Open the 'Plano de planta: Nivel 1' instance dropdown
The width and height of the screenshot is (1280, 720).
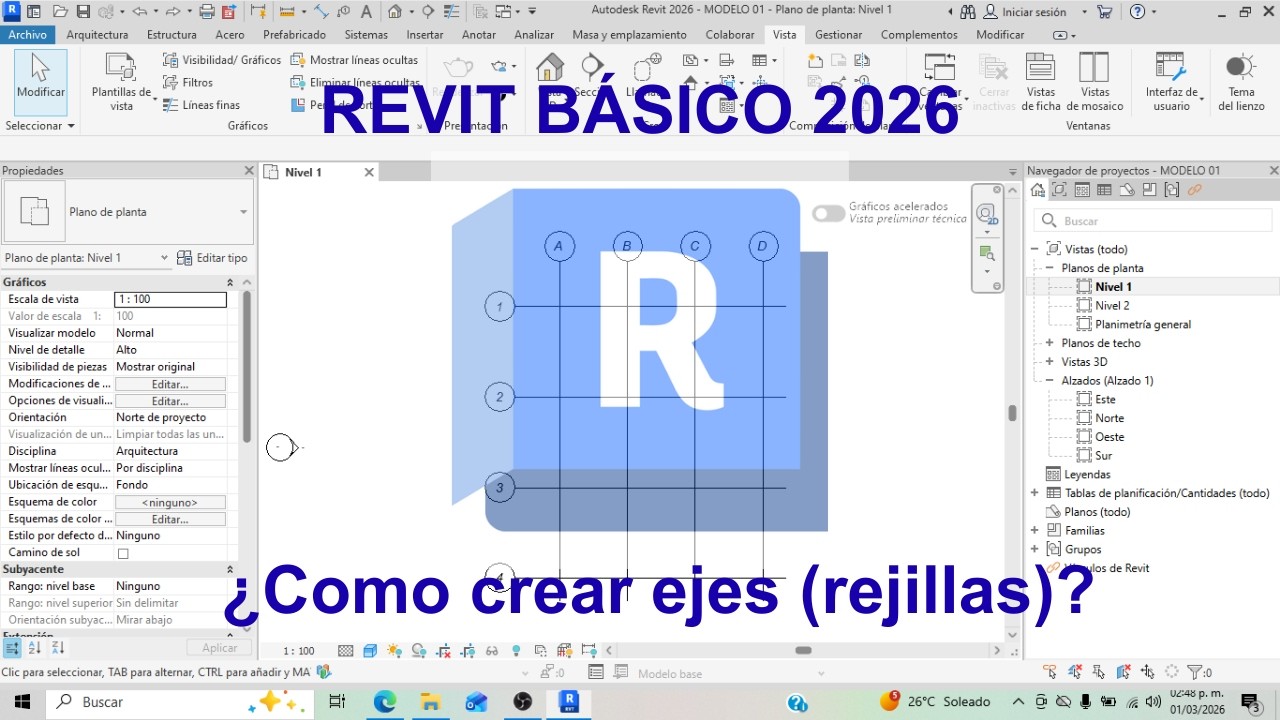(87, 258)
